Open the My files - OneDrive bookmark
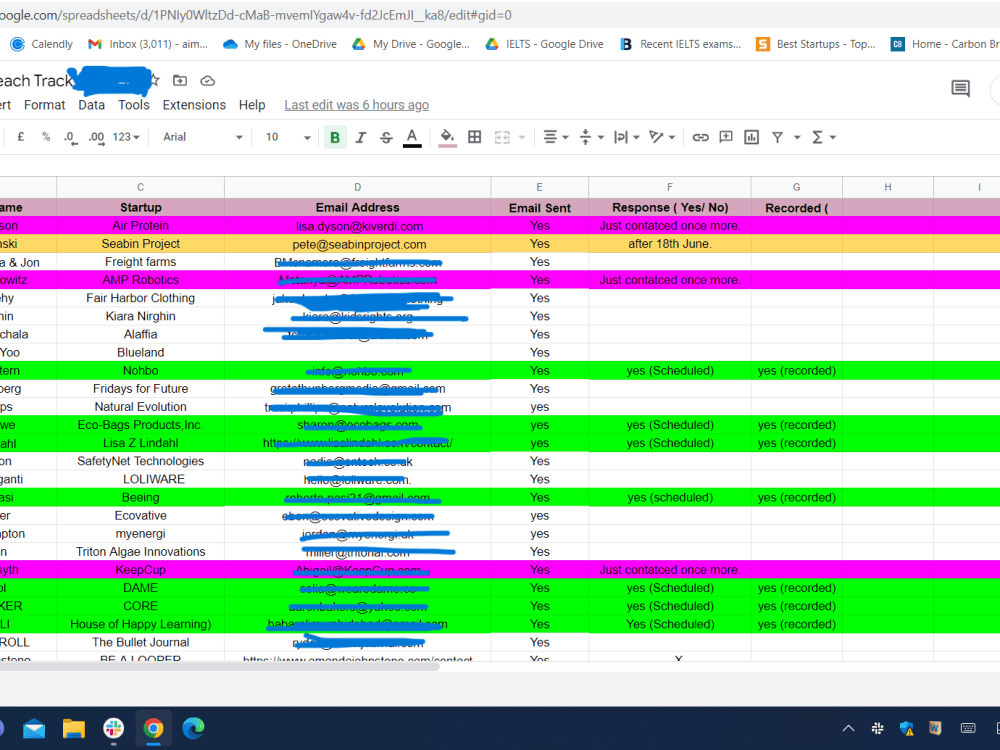The height and width of the screenshot is (750, 1000). coord(280,44)
